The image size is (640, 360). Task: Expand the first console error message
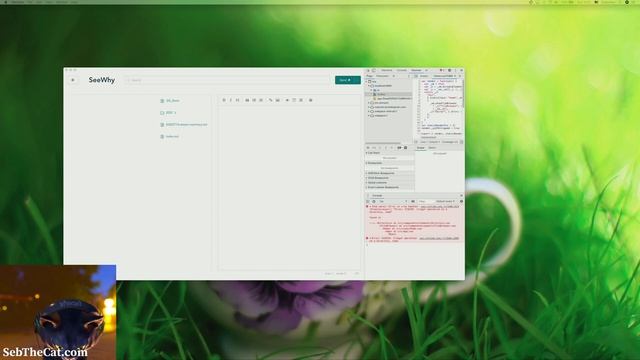pyautogui.click(x=370, y=207)
